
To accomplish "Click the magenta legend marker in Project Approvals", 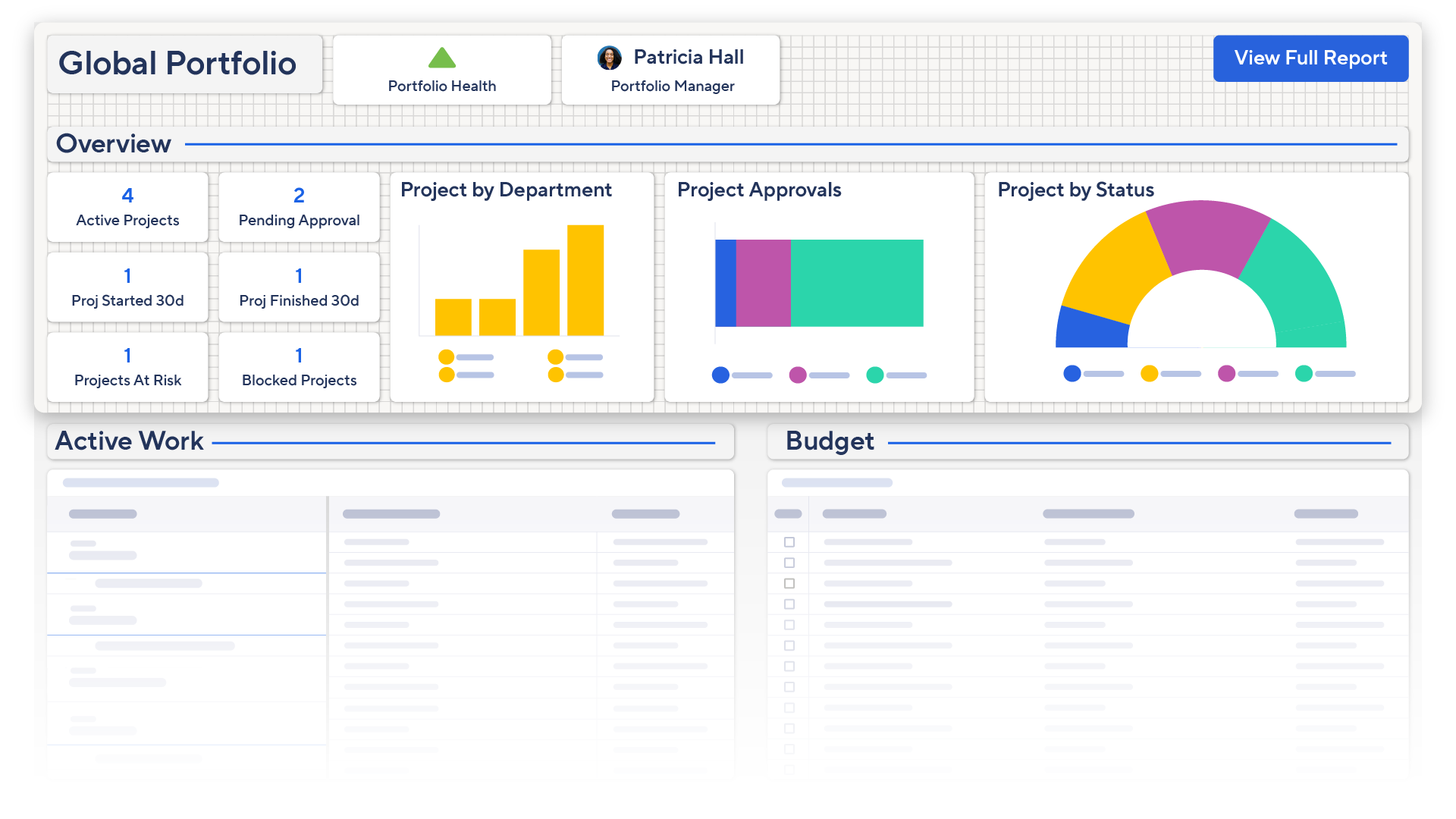I will pyautogui.click(x=798, y=374).
